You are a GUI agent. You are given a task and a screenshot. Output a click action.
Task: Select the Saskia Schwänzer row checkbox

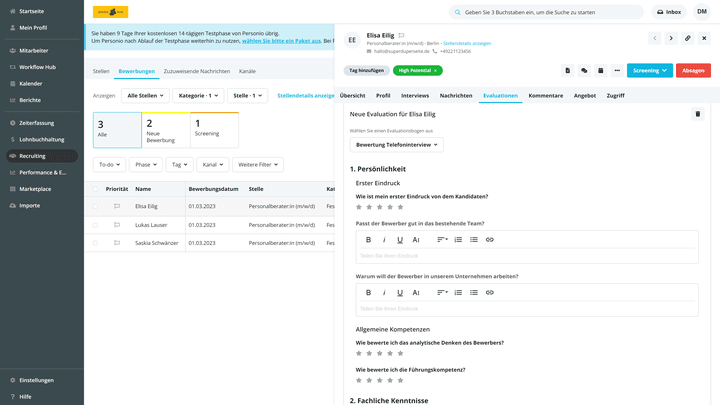[96, 243]
